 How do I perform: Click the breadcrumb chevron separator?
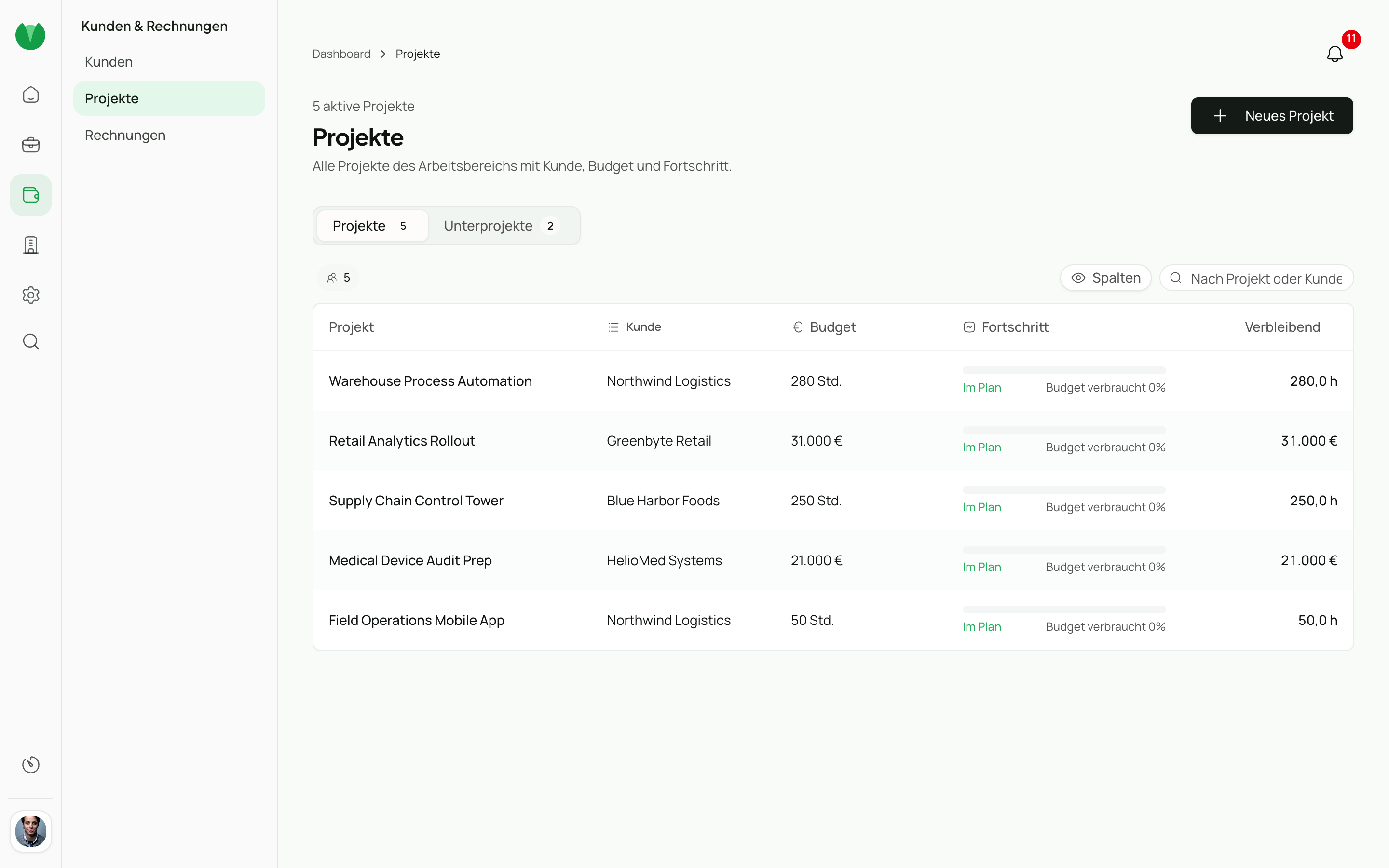[383, 54]
